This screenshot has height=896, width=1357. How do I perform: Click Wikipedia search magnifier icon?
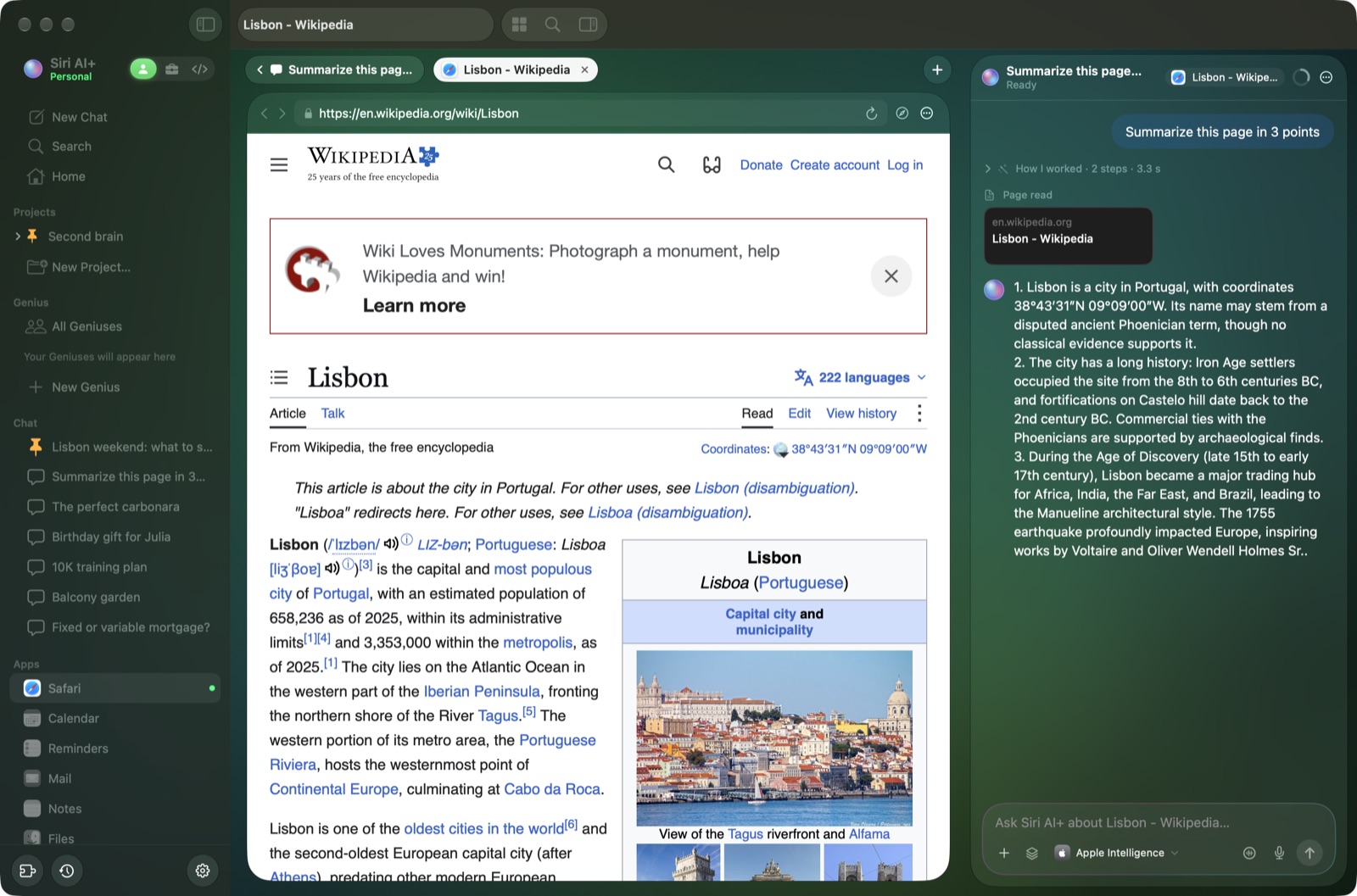point(667,165)
